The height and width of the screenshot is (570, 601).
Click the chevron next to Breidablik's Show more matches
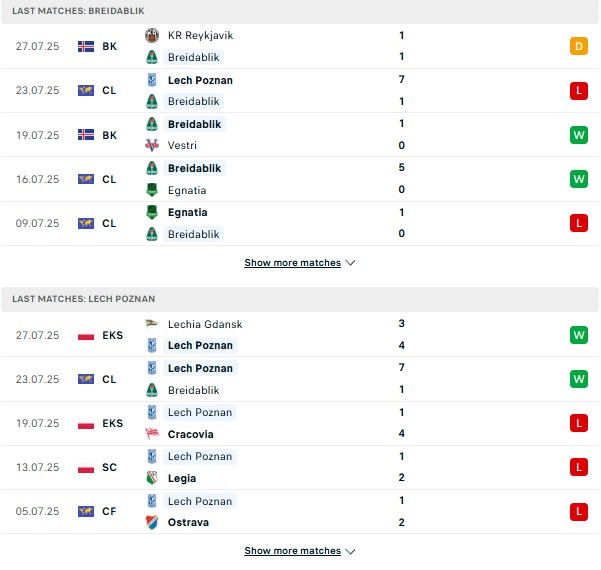350,263
